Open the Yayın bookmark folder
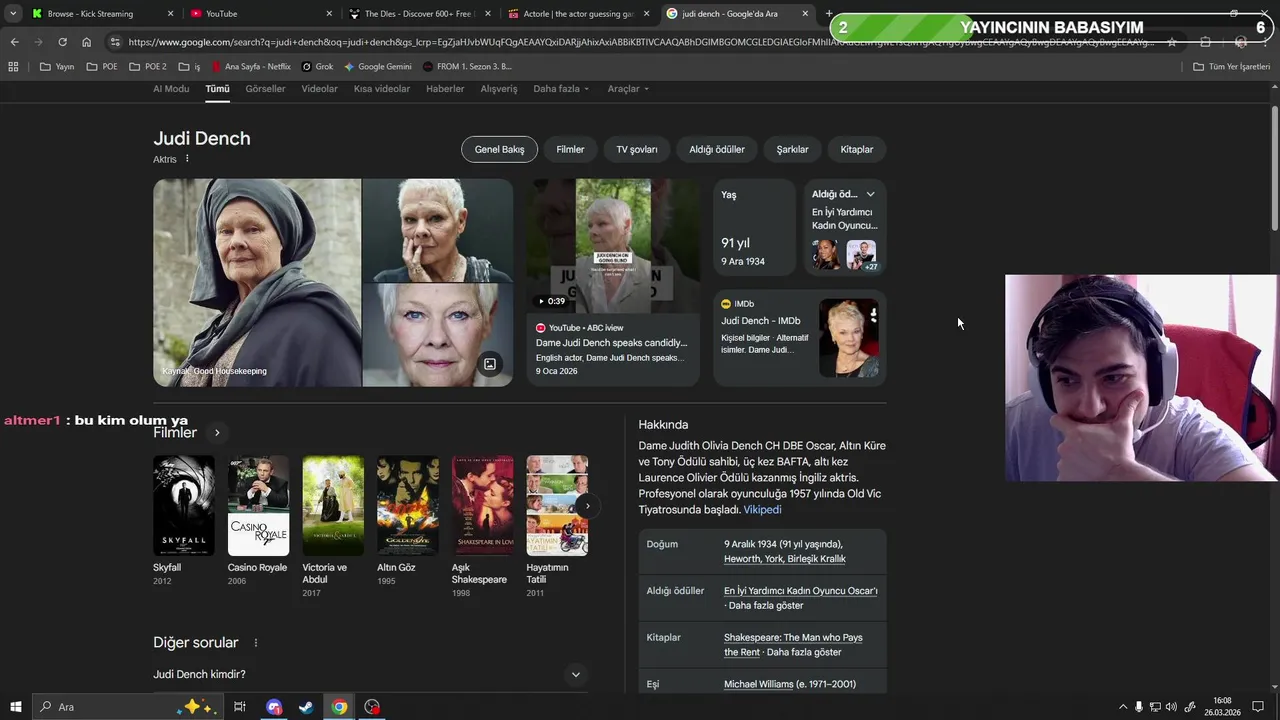Viewport: 1280px width, 720px height. pos(57,66)
